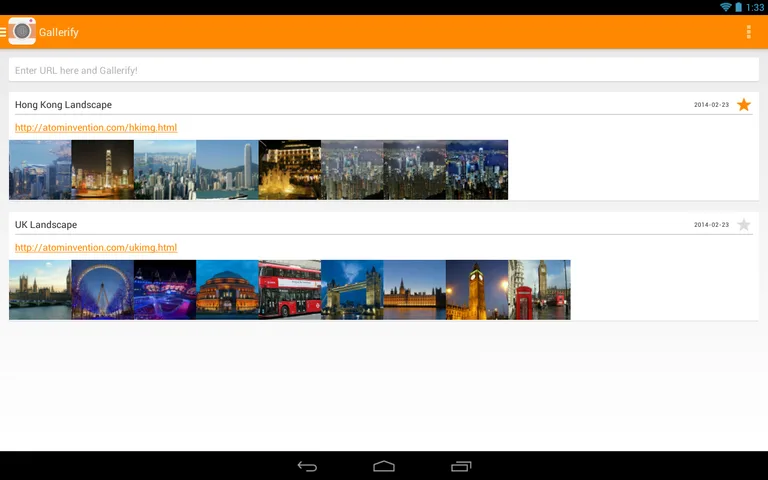
Task: Tap the Android recent apps button
Action: coord(461,466)
